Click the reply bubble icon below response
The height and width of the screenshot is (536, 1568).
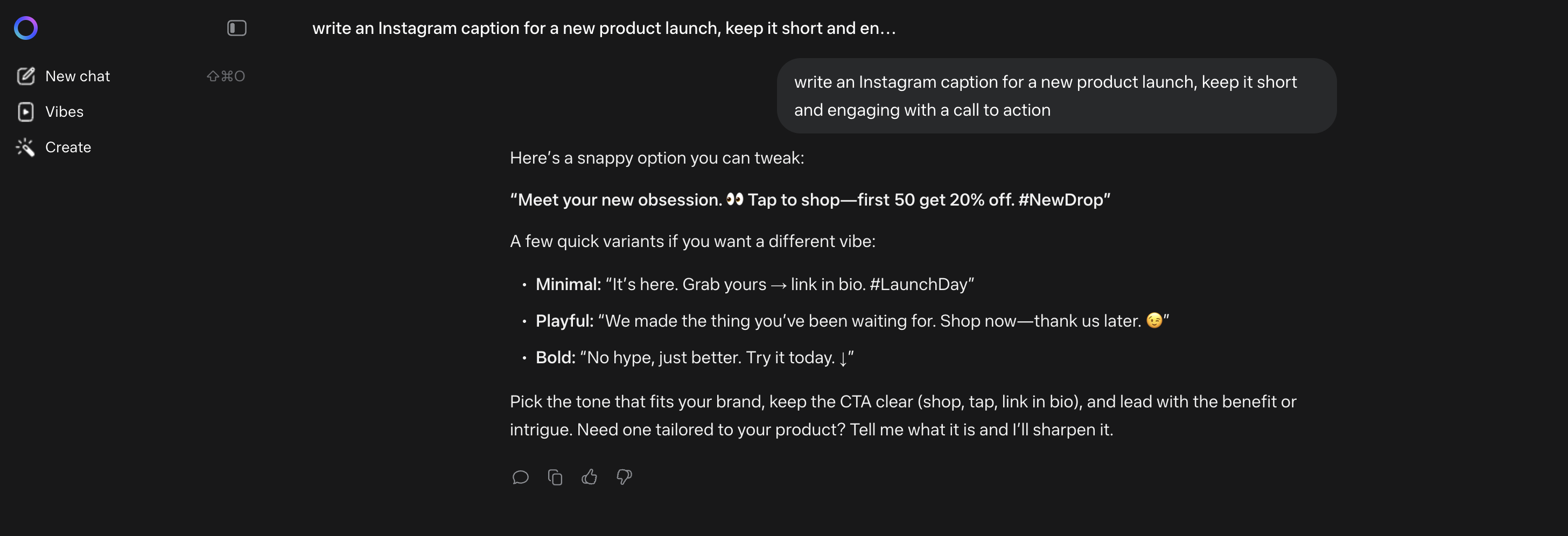click(521, 477)
